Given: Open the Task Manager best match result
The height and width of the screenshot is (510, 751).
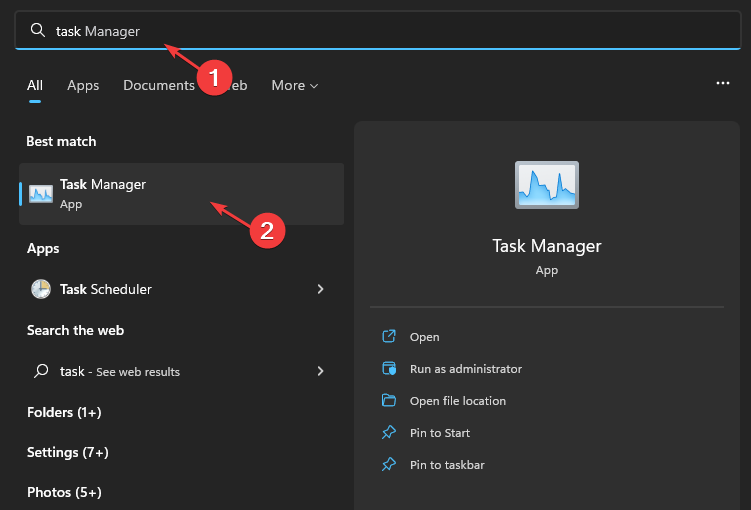Looking at the screenshot, I should click(x=182, y=194).
